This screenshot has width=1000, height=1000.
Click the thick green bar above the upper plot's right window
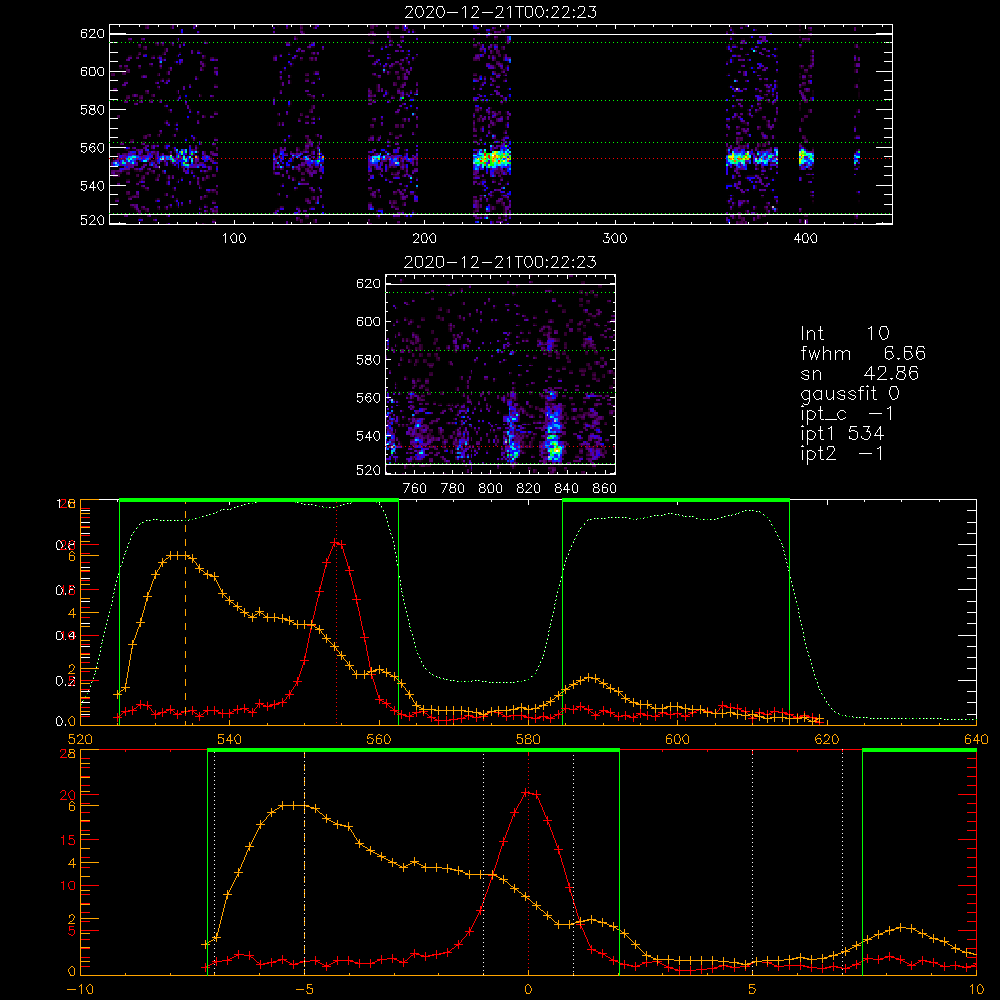coord(676,500)
